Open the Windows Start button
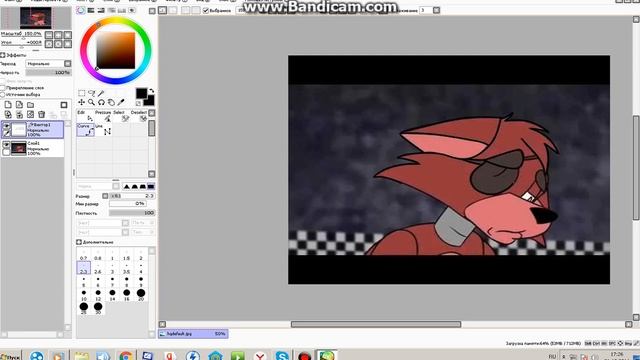640x360 pixels. coord(10,357)
